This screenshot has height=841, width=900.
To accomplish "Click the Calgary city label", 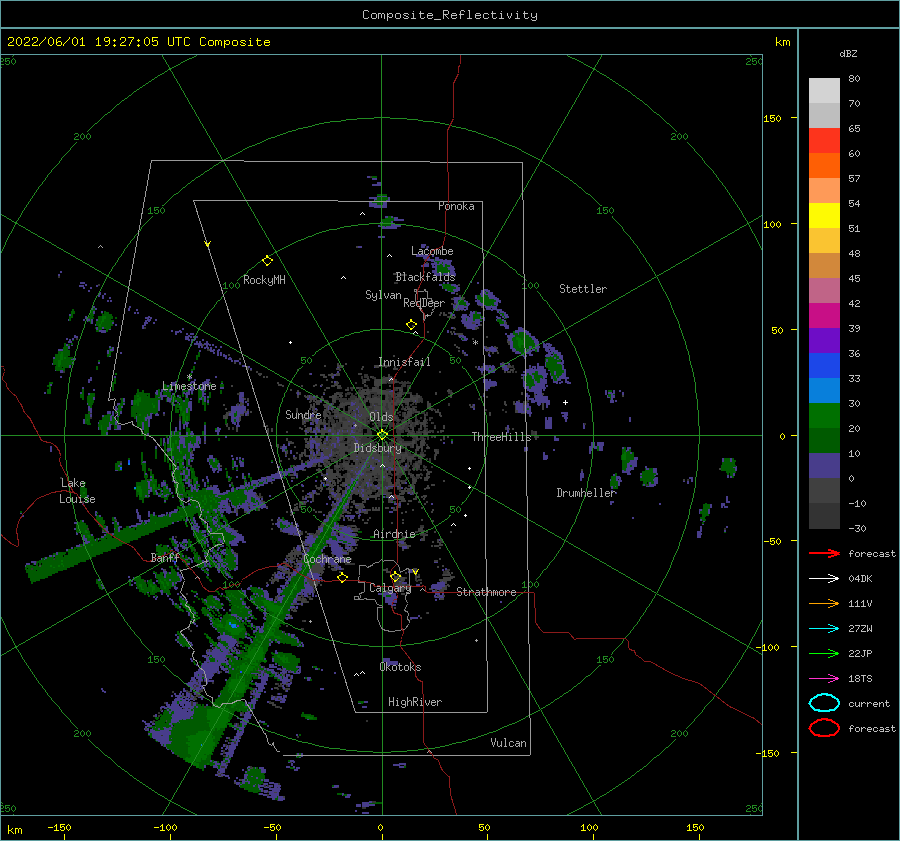I will coord(390,588).
